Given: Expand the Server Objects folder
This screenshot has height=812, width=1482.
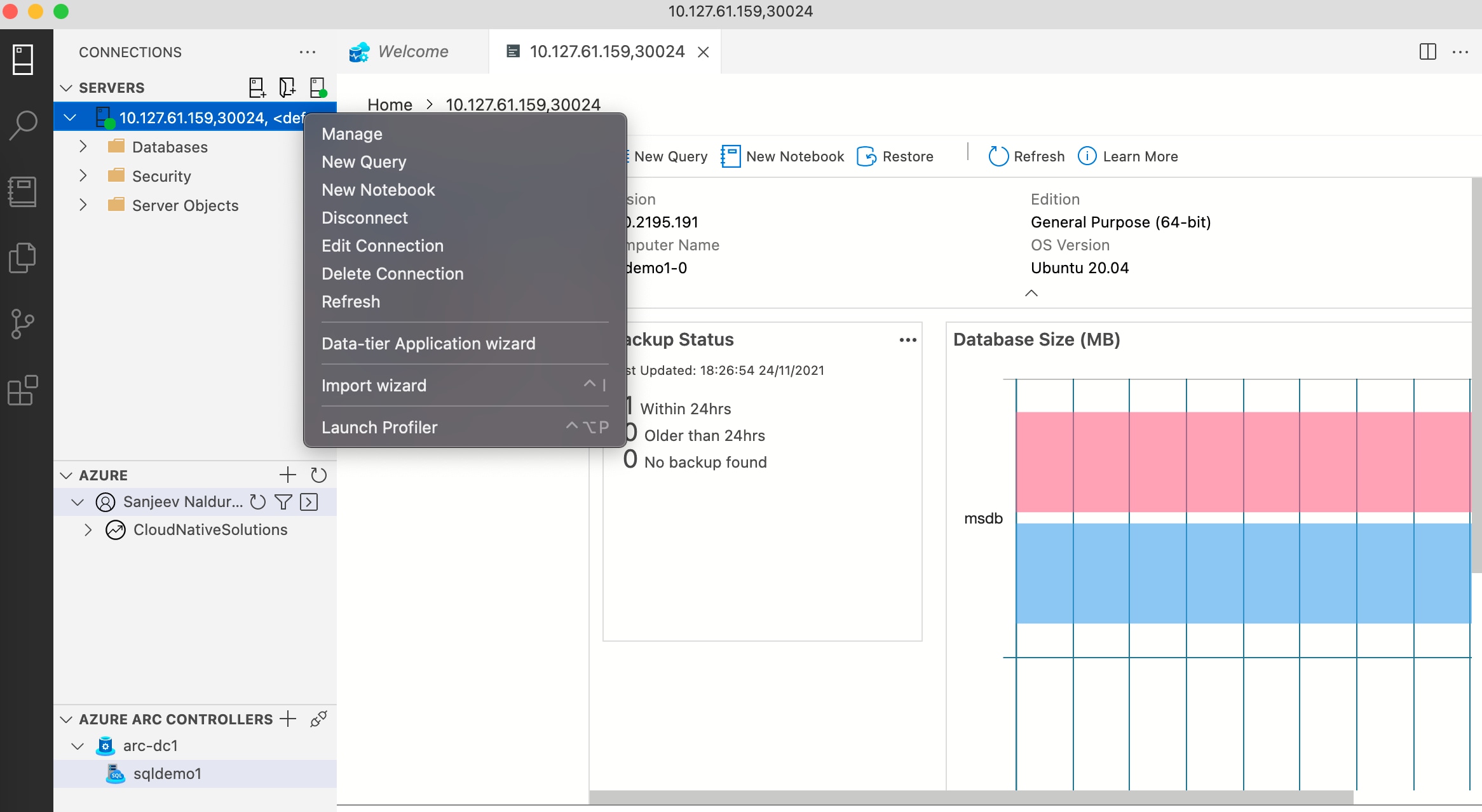Looking at the screenshot, I should pyautogui.click(x=83, y=205).
